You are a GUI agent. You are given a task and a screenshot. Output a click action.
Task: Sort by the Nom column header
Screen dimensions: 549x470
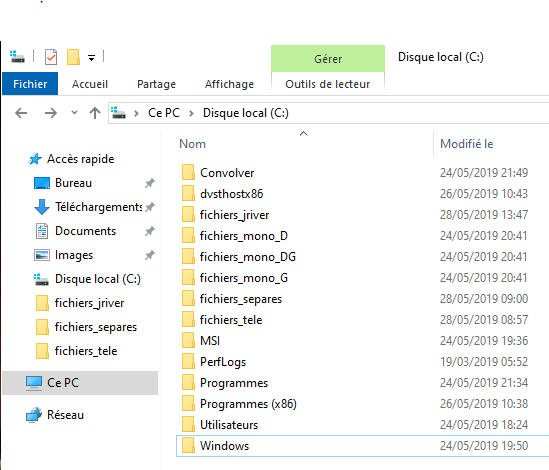click(x=193, y=144)
